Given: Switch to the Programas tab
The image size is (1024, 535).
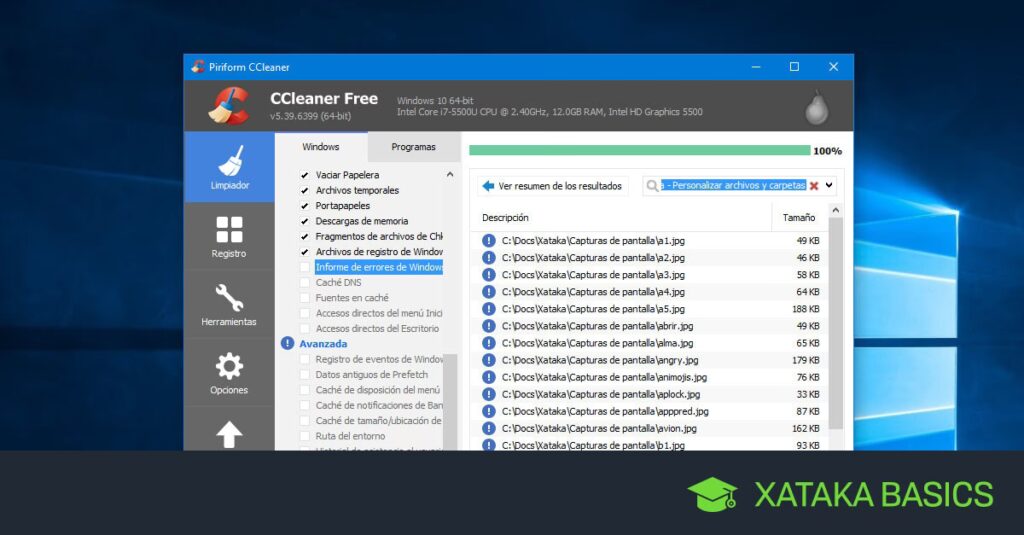Looking at the screenshot, I should tap(413, 147).
